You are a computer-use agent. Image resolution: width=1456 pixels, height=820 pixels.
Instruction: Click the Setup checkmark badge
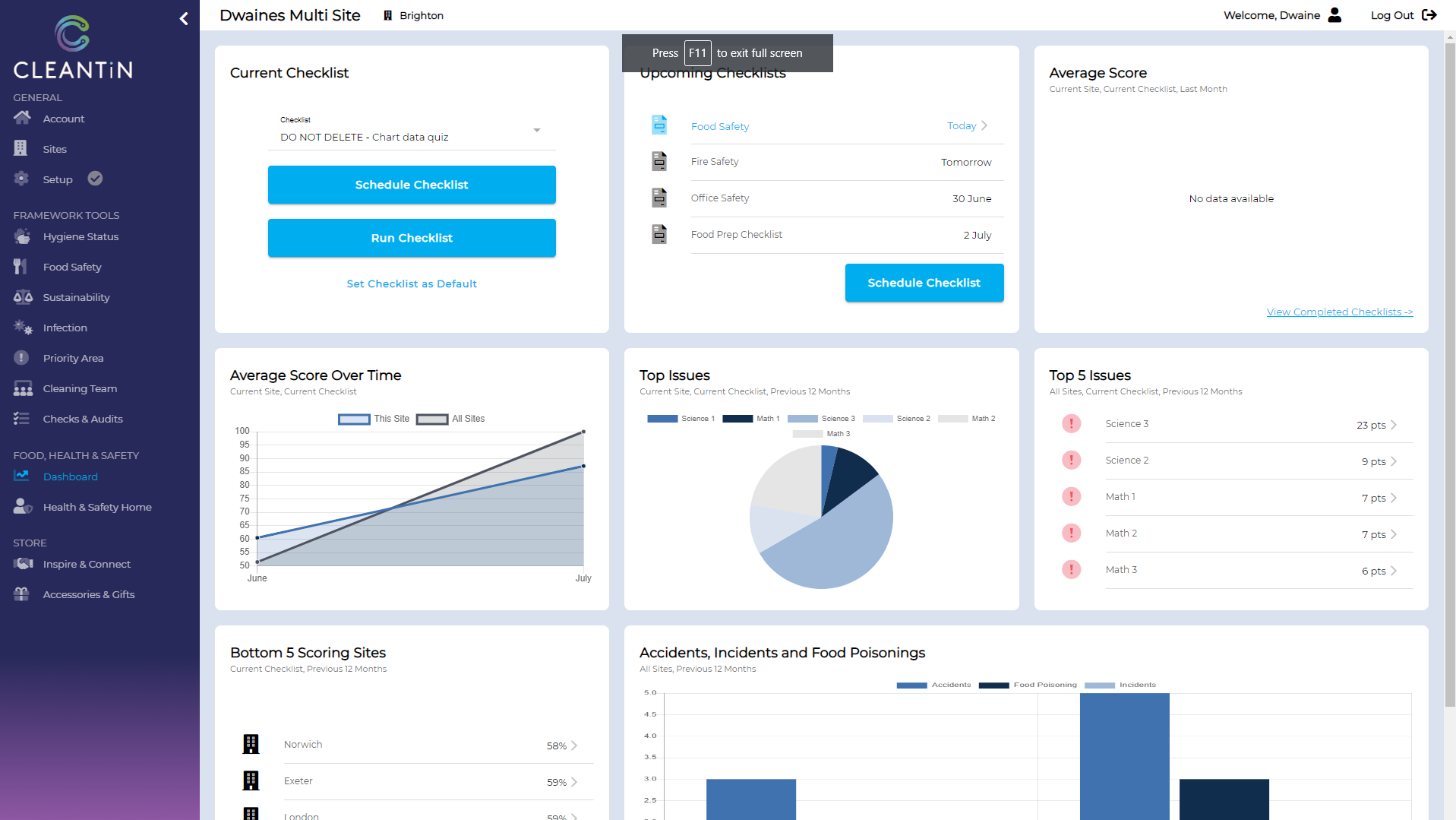(x=95, y=178)
